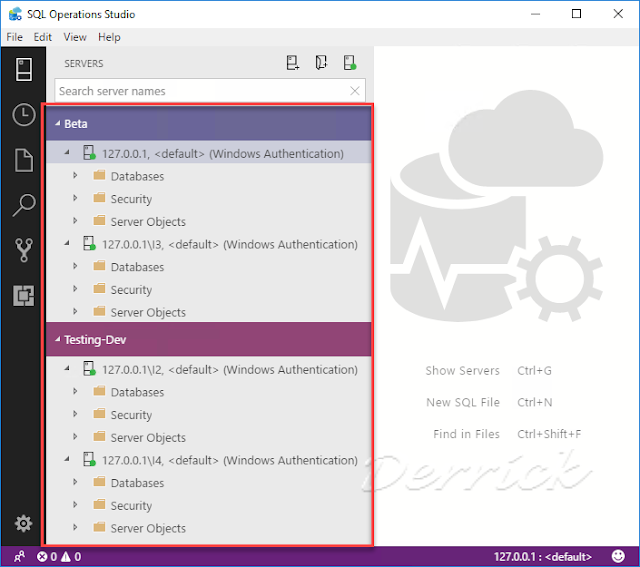Expand Security under 127.0.0.1\I4
640x567 pixels.
(x=75, y=505)
